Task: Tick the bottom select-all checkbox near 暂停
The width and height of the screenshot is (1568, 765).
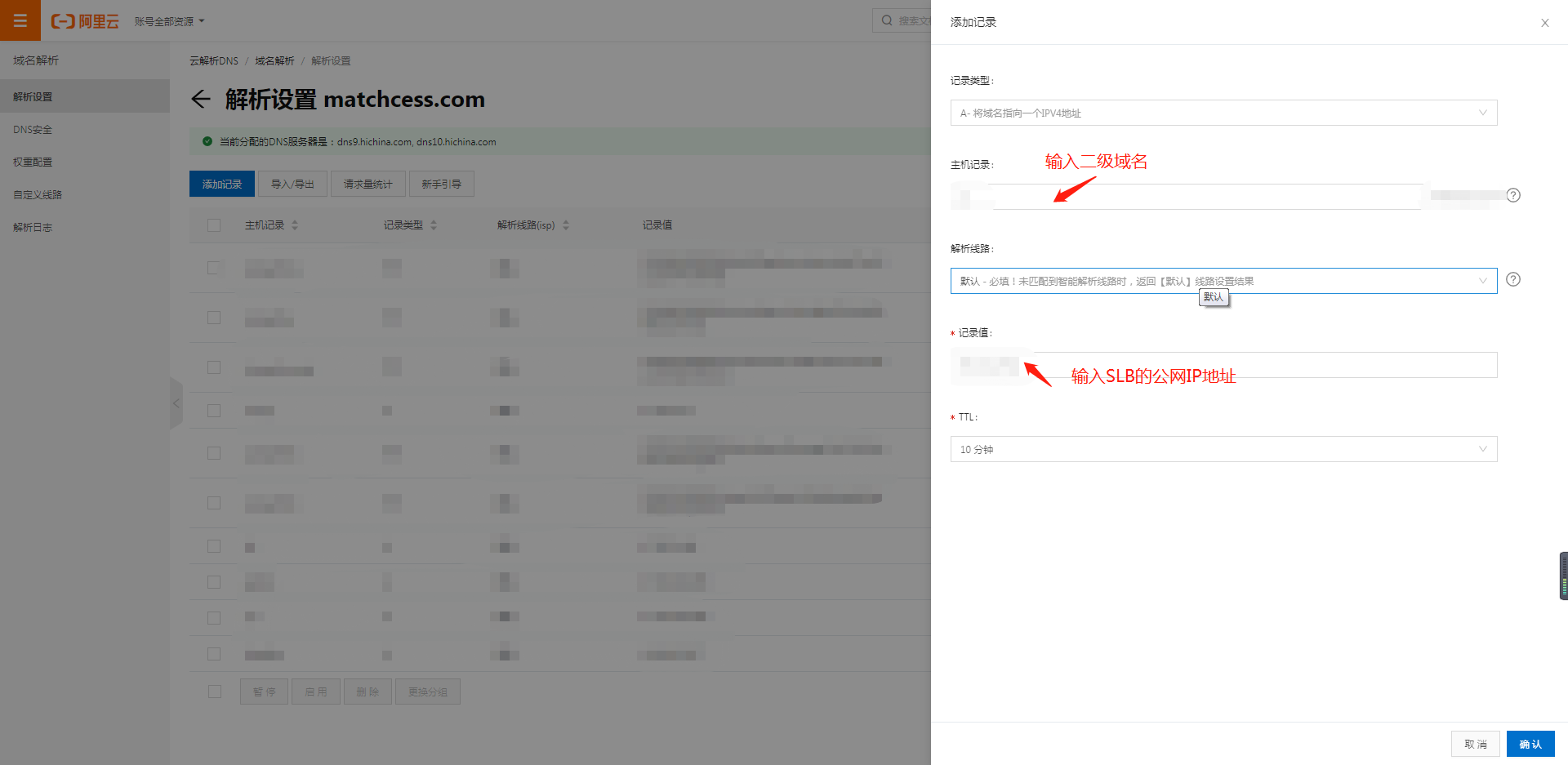Action: tap(215, 692)
